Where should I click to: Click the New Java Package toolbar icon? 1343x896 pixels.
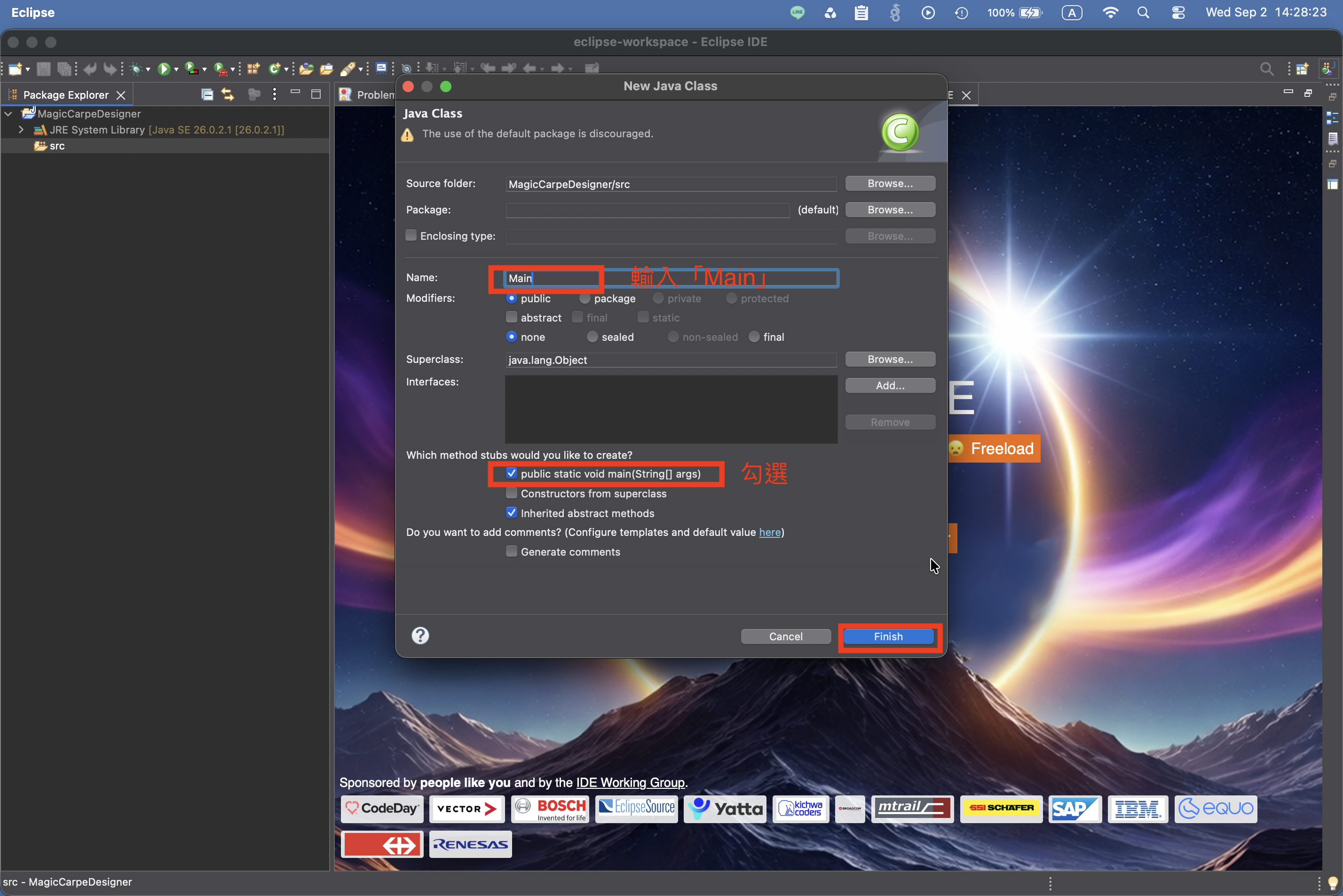tap(253, 69)
